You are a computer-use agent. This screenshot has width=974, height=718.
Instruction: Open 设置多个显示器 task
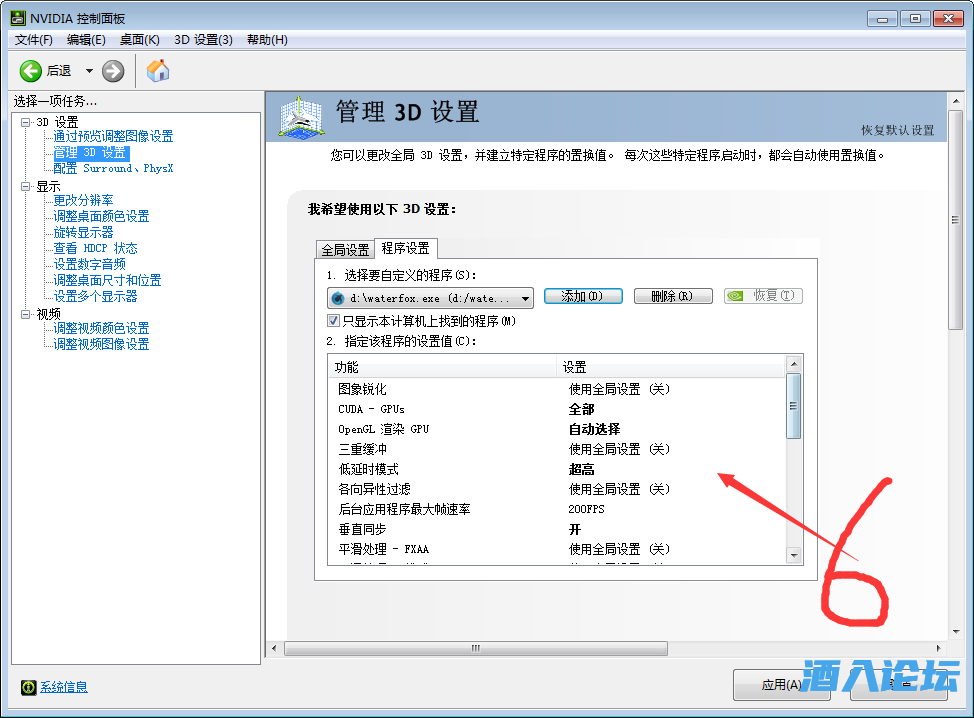[x=95, y=296]
